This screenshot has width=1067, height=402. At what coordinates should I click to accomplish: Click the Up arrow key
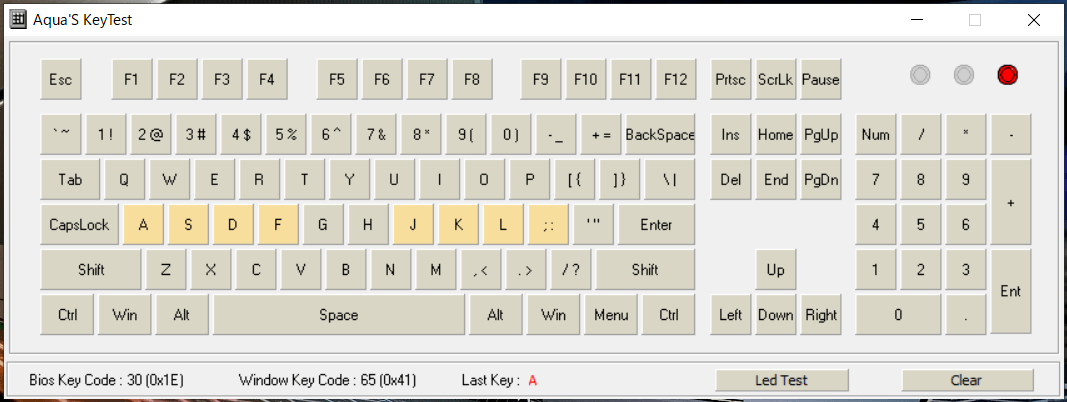click(x=776, y=270)
